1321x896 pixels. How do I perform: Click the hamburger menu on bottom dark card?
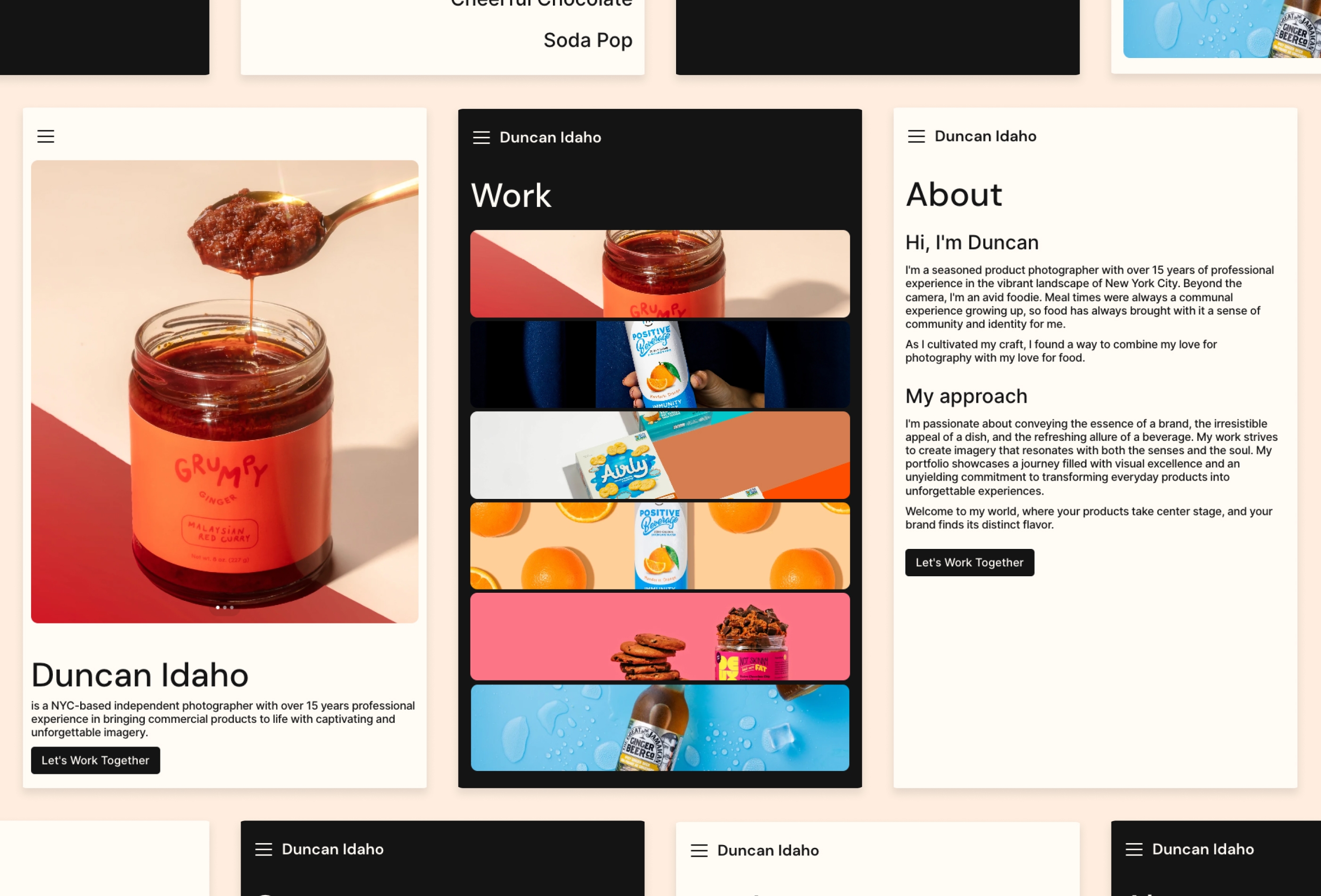[263, 850]
